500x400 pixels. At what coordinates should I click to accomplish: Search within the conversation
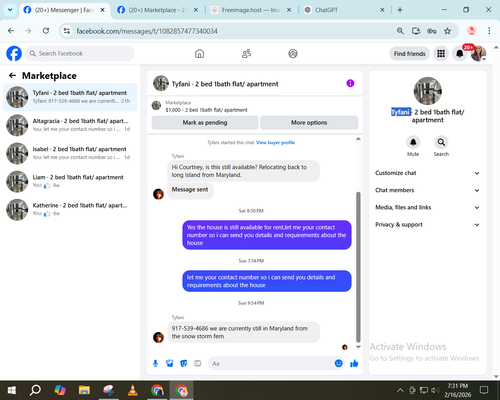tap(441, 142)
